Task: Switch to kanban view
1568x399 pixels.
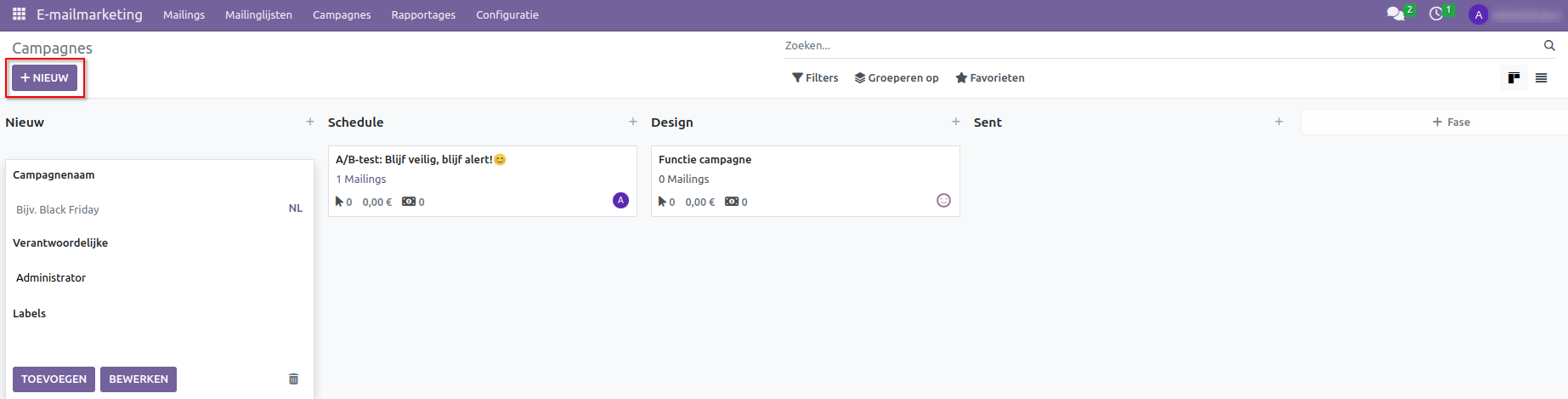Action: pos(1514,78)
